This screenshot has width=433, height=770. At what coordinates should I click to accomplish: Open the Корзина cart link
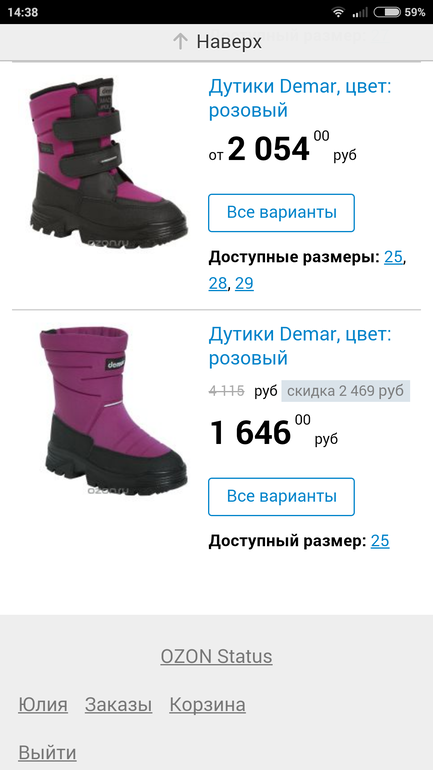click(x=207, y=705)
